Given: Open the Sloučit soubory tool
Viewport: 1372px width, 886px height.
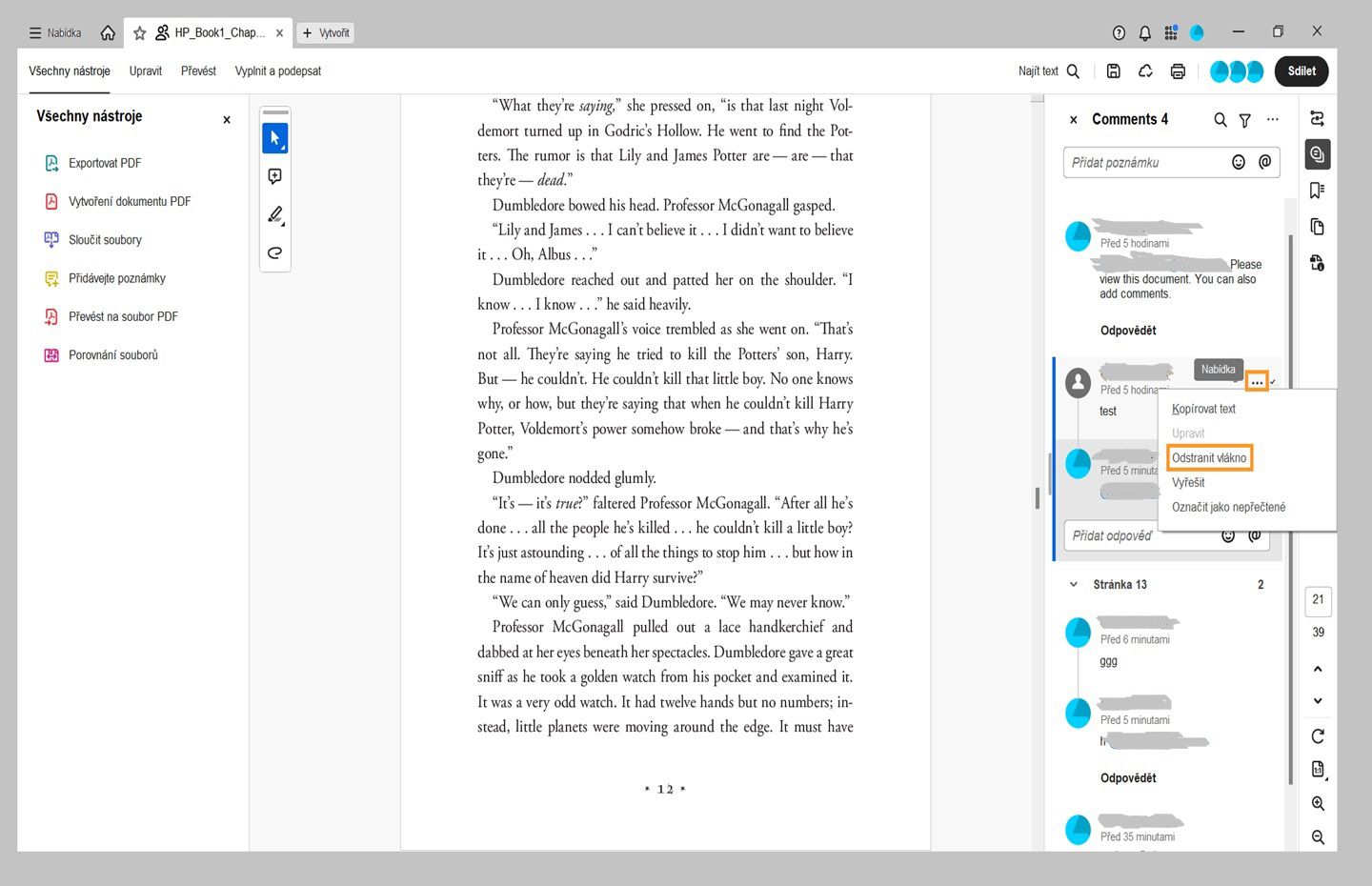Looking at the screenshot, I should click(x=93, y=240).
